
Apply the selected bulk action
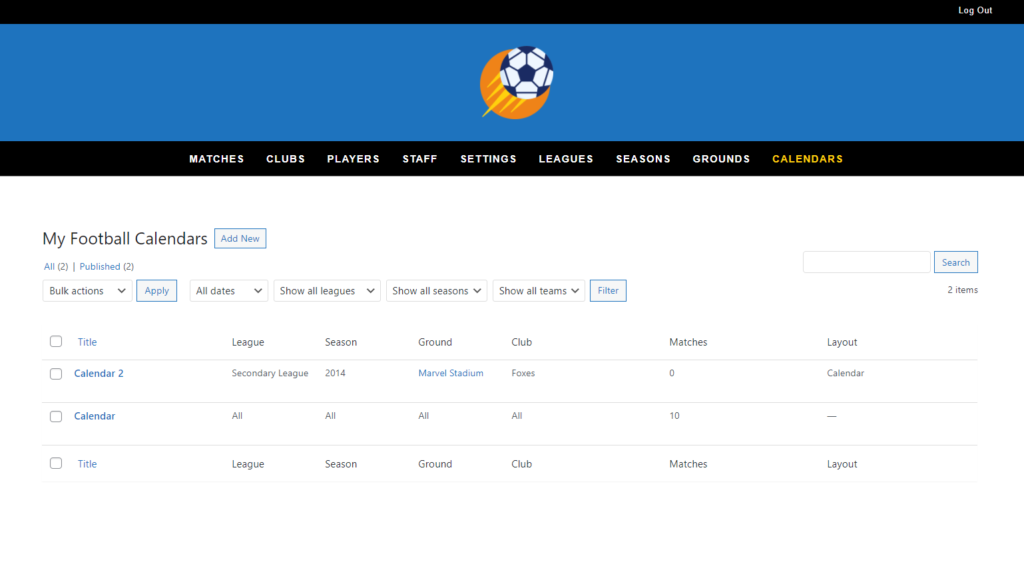(x=156, y=290)
